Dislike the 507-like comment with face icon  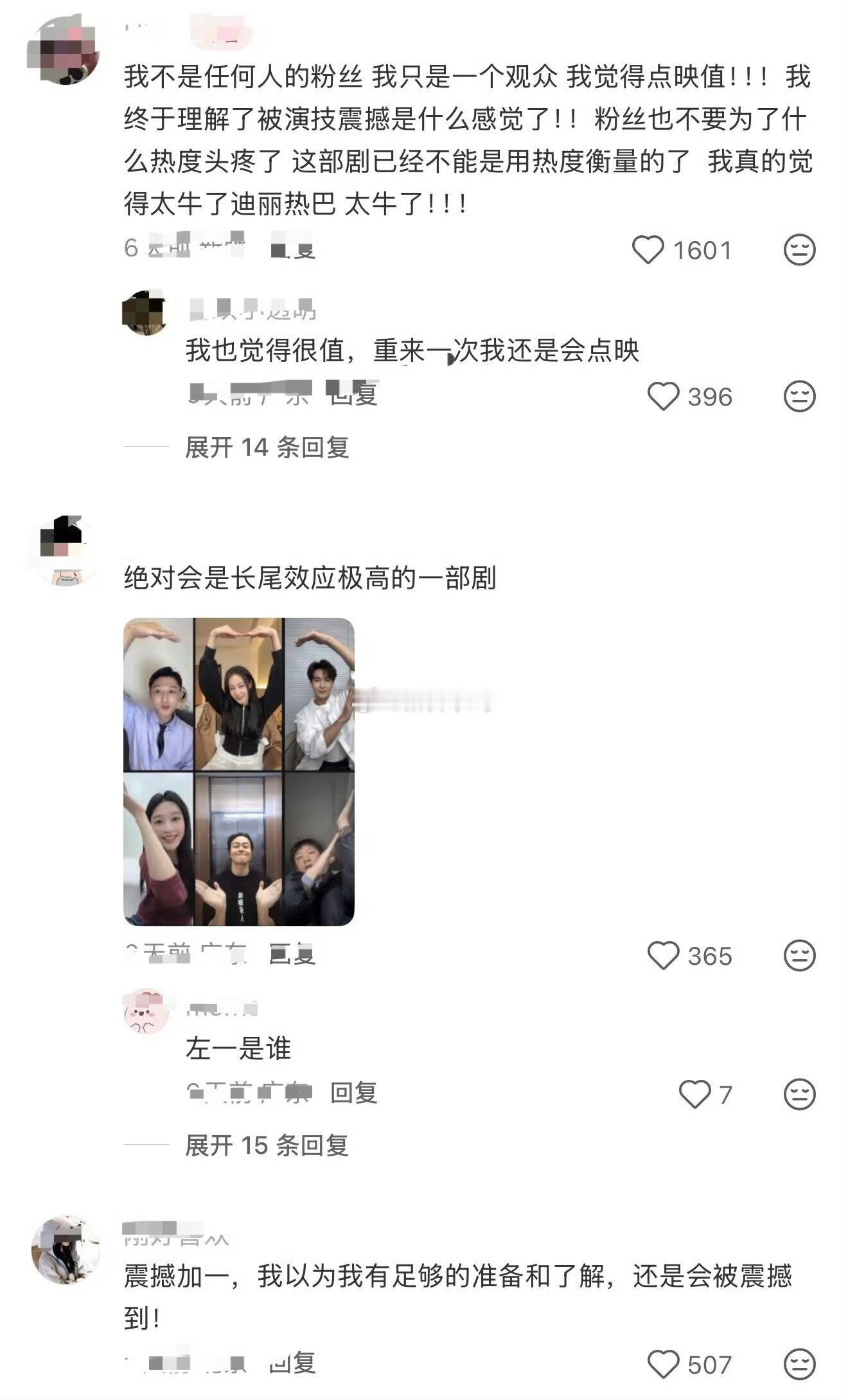pyautogui.click(x=800, y=1364)
